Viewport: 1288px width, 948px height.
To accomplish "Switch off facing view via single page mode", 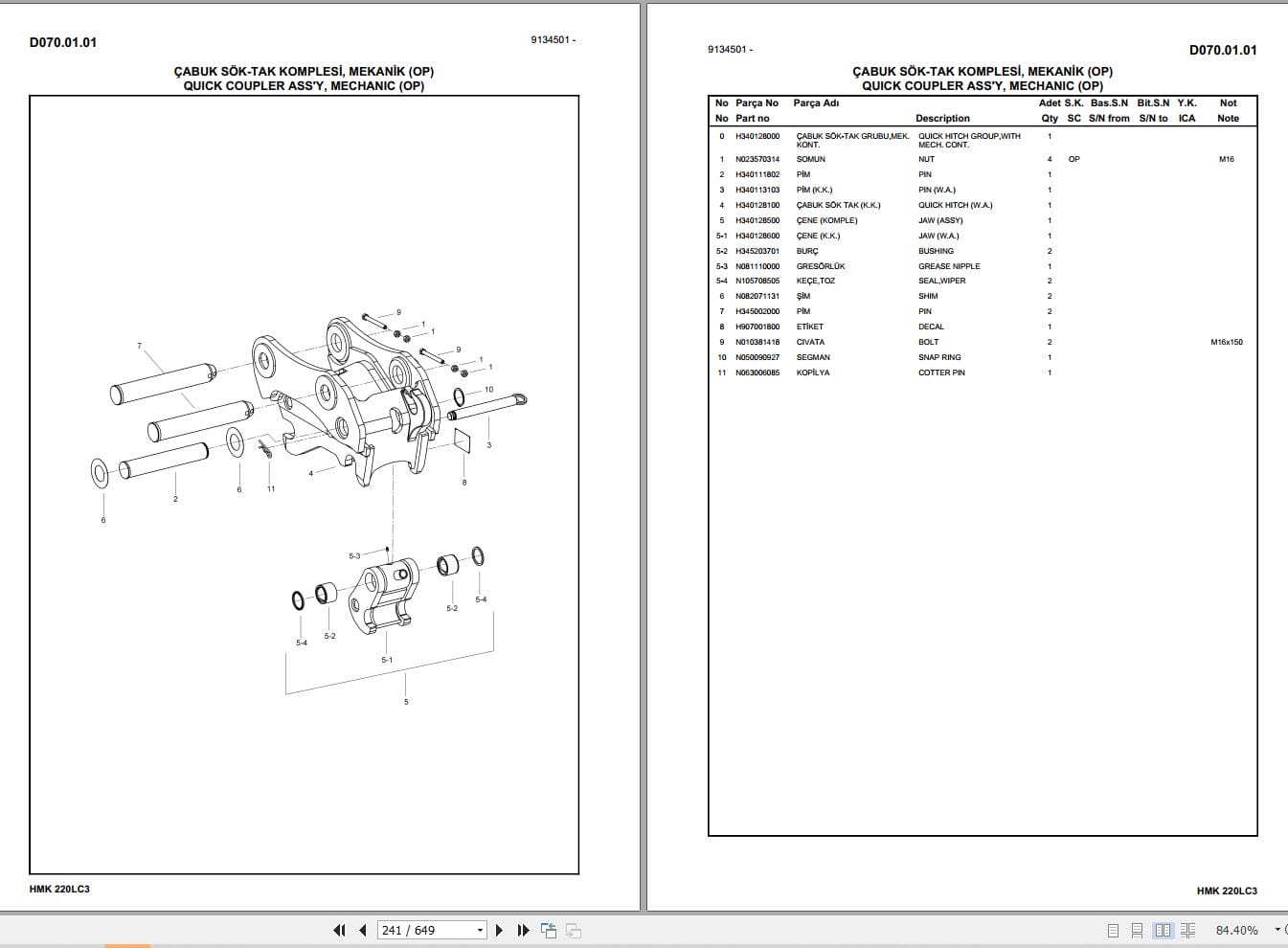I will point(1114,930).
